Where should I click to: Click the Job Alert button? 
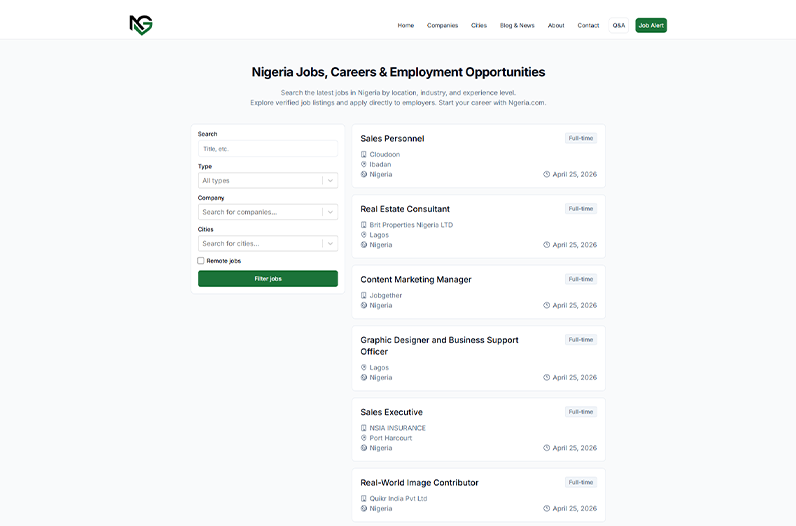point(651,25)
